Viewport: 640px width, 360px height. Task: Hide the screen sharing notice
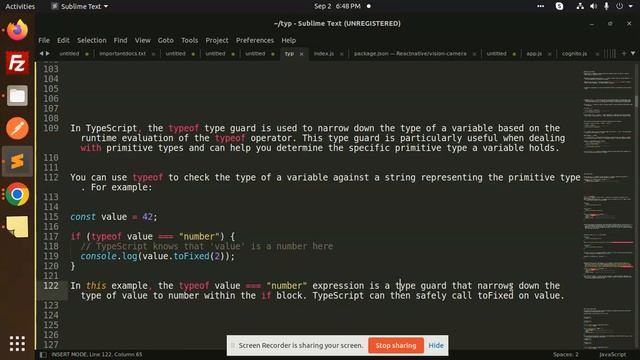click(x=436, y=345)
